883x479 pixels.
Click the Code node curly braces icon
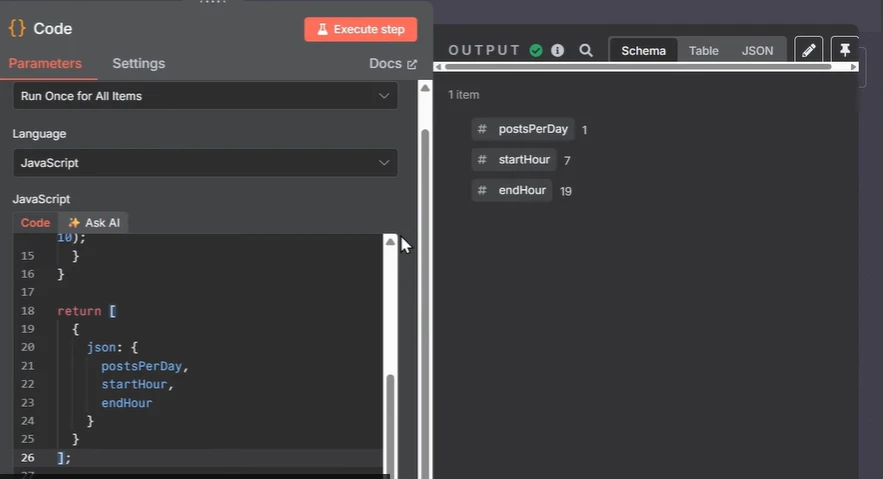point(17,28)
